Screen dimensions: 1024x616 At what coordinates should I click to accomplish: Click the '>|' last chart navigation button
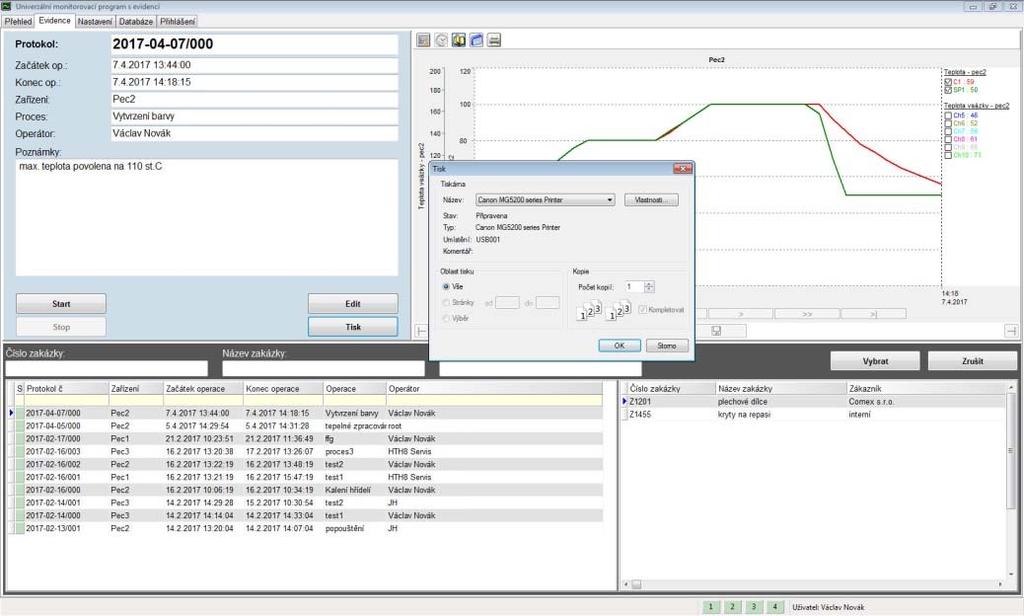click(x=874, y=314)
